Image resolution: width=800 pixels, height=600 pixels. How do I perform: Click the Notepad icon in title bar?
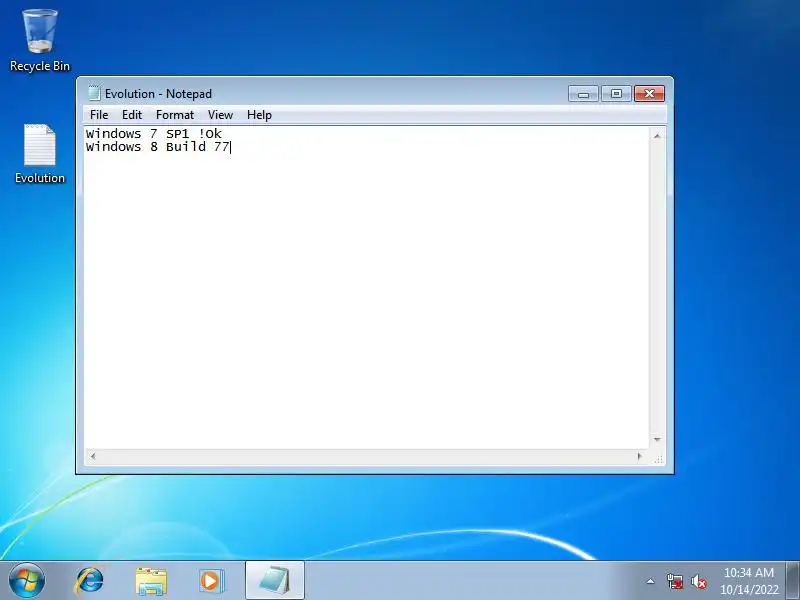93,93
